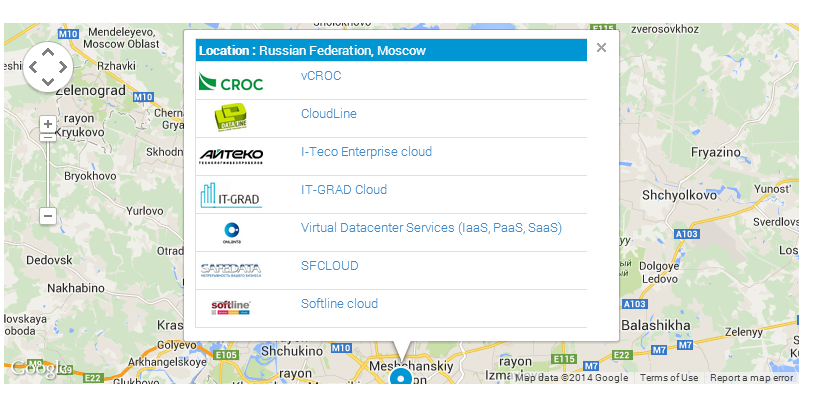Image resolution: width=821 pixels, height=399 pixels.
Task: Click the Dolgoye Ledovo map label
Action: [660, 272]
